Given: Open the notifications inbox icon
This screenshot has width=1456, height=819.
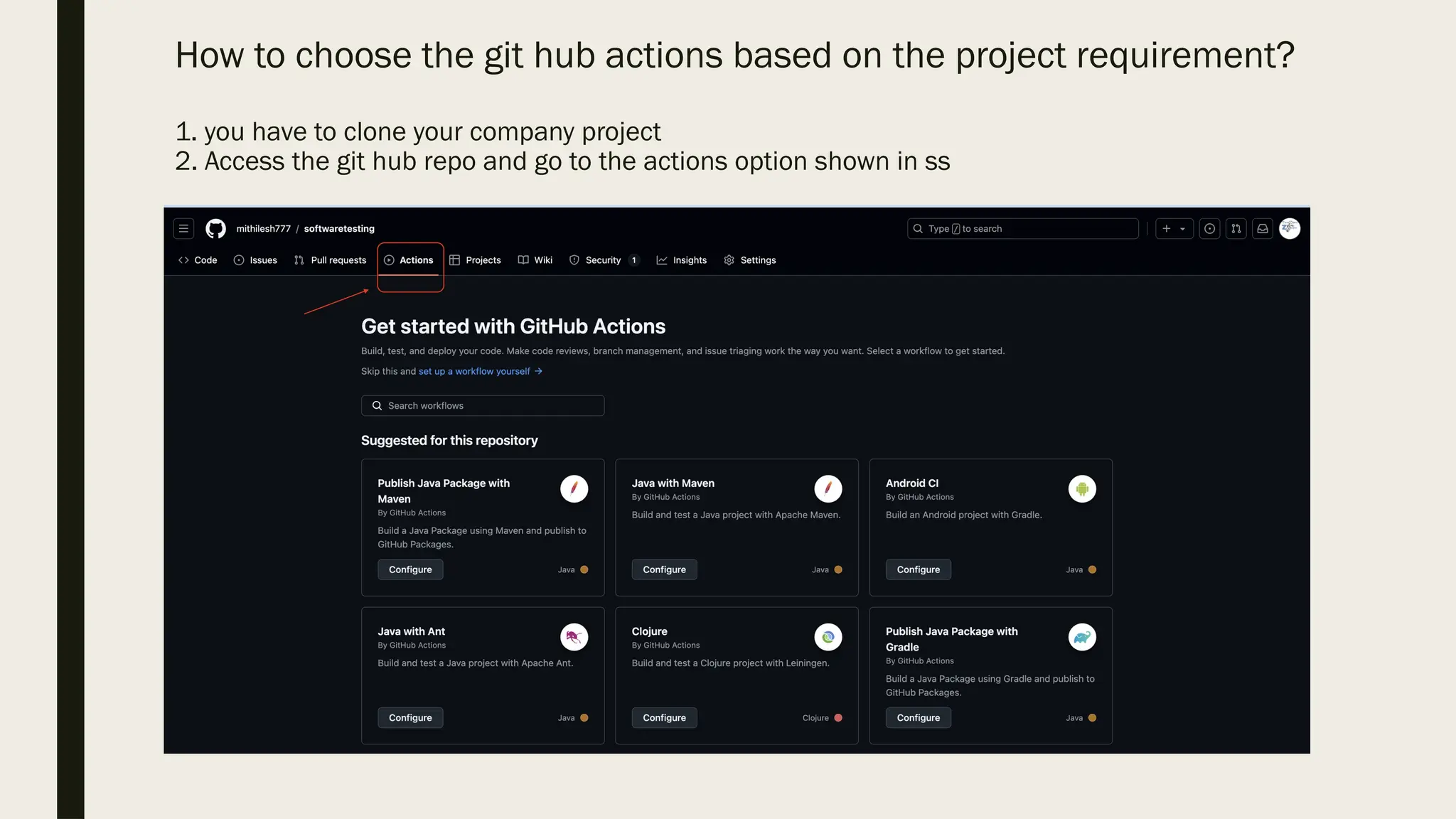Looking at the screenshot, I should click(x=1263, y=228).
